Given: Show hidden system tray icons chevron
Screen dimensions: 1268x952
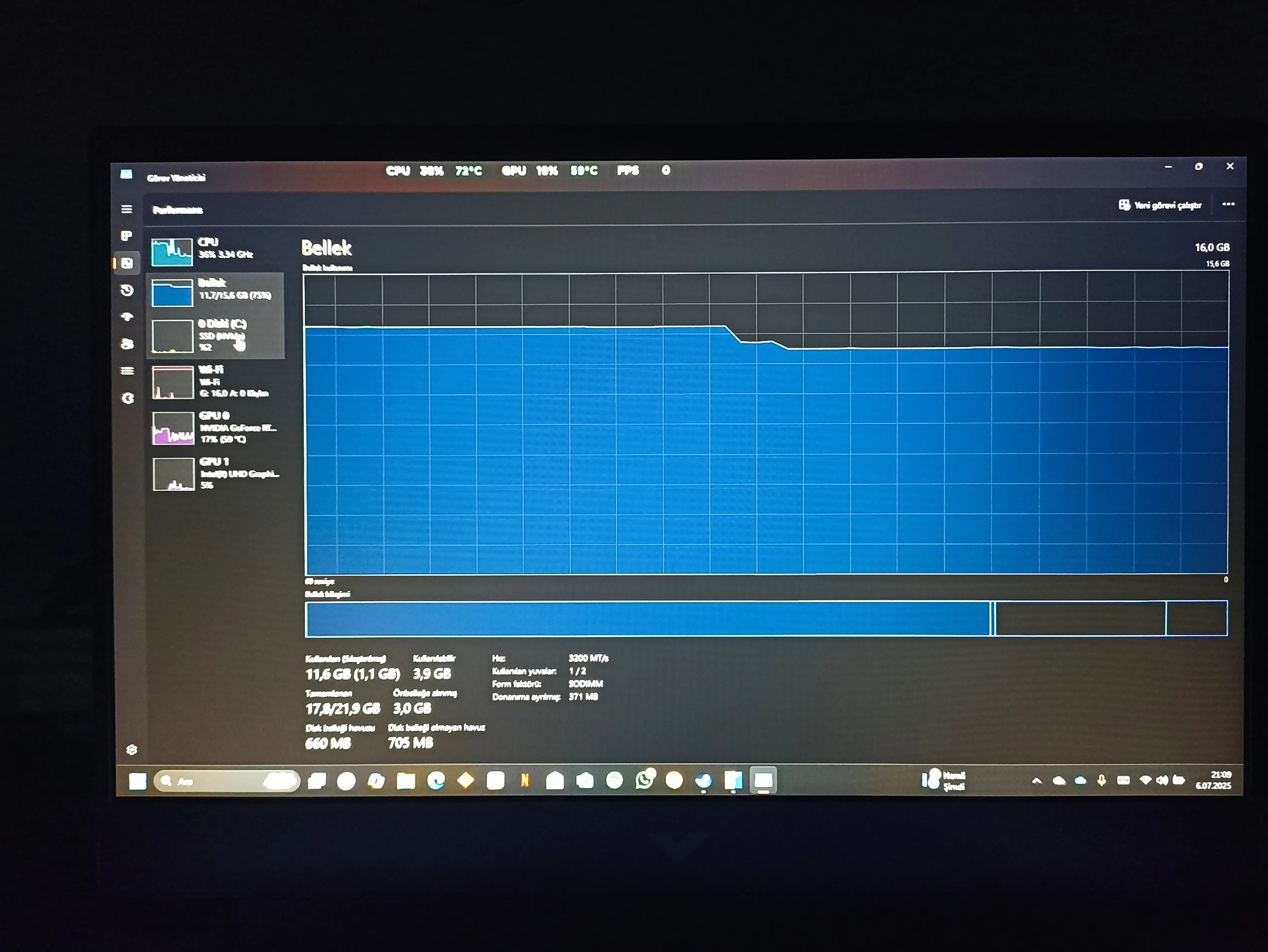Looking at the screenshot, I should click(x=1036, y=781).
